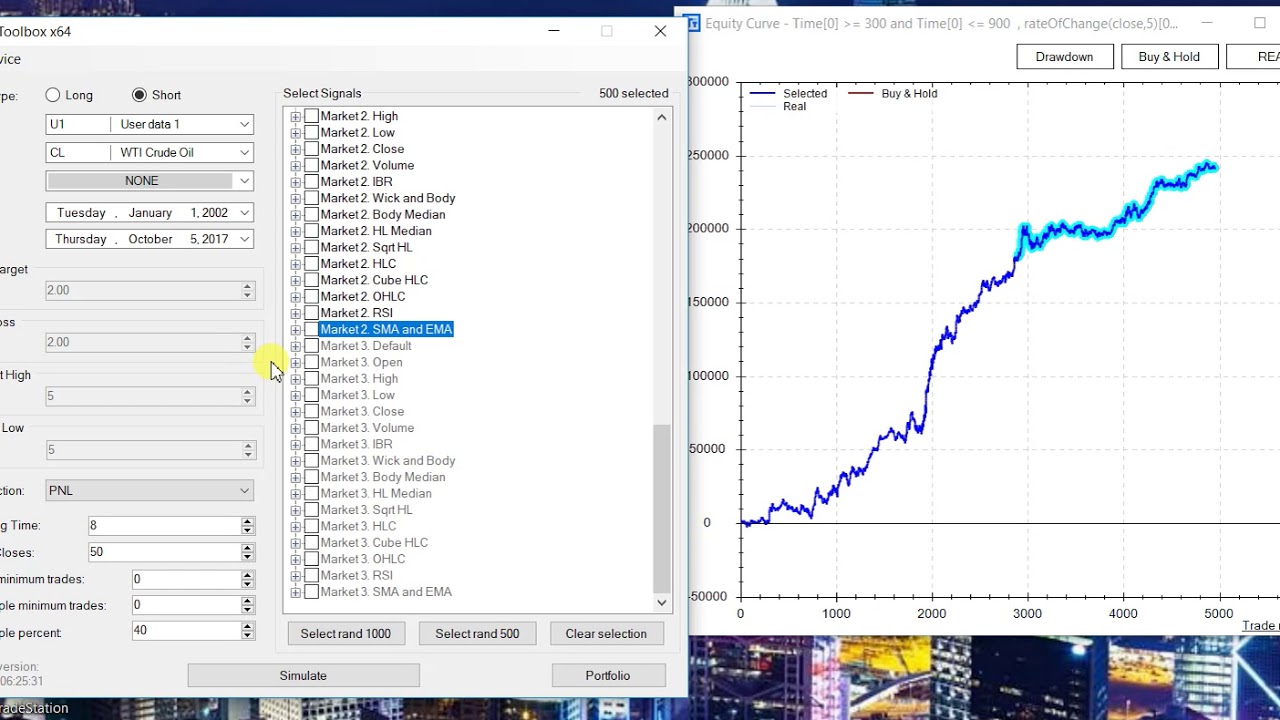Select the Short radio button
1280x720 pixels.
[139, 95]
